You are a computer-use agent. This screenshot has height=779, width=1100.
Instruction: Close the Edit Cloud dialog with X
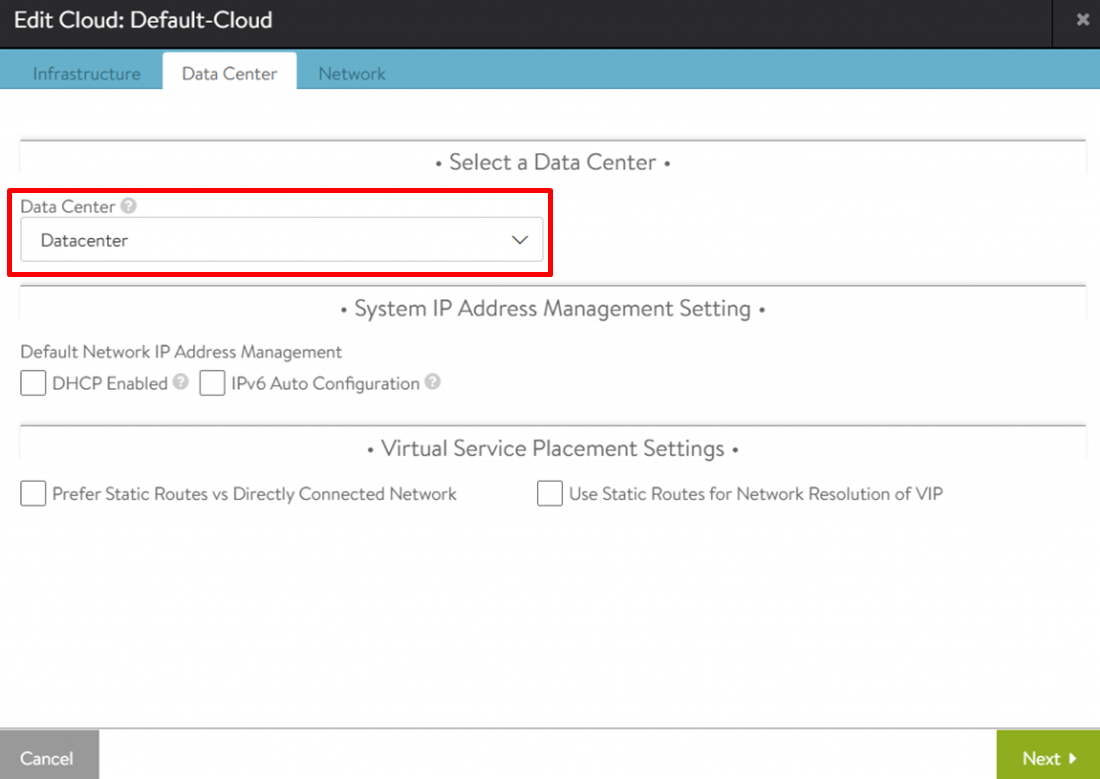pos(1082,20)
